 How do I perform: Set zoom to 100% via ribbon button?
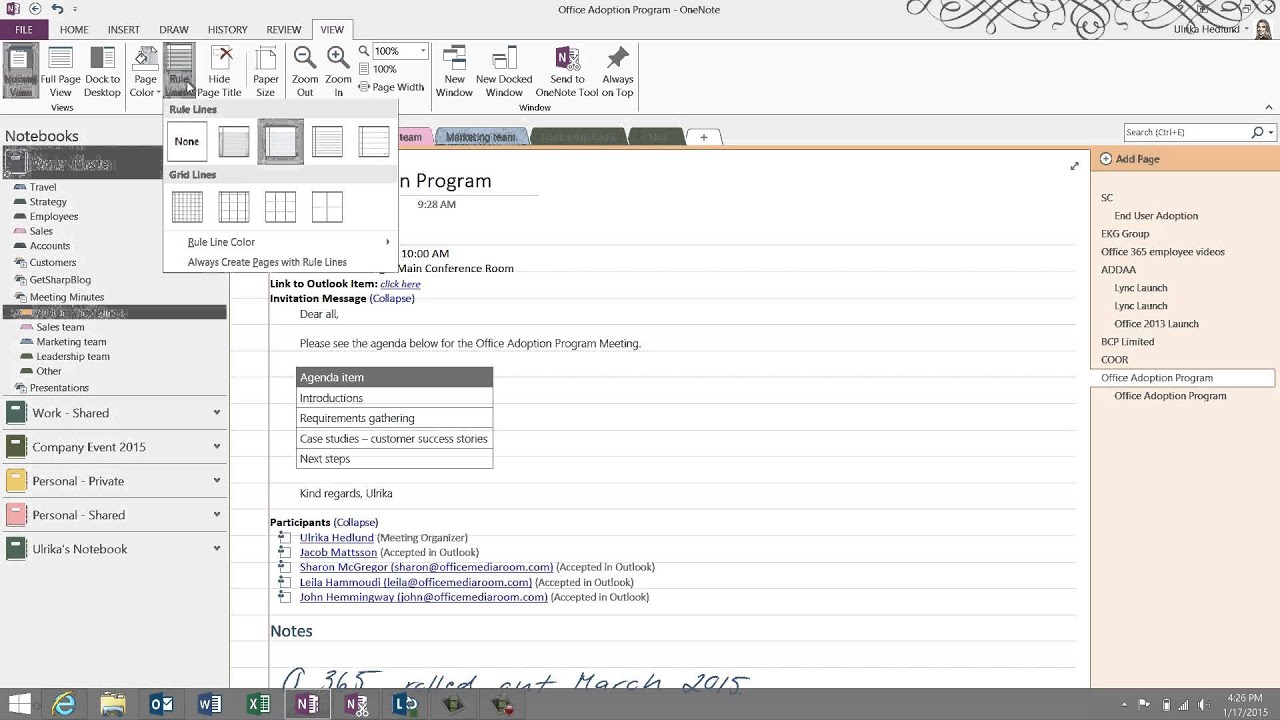click(x=378, y=69)
